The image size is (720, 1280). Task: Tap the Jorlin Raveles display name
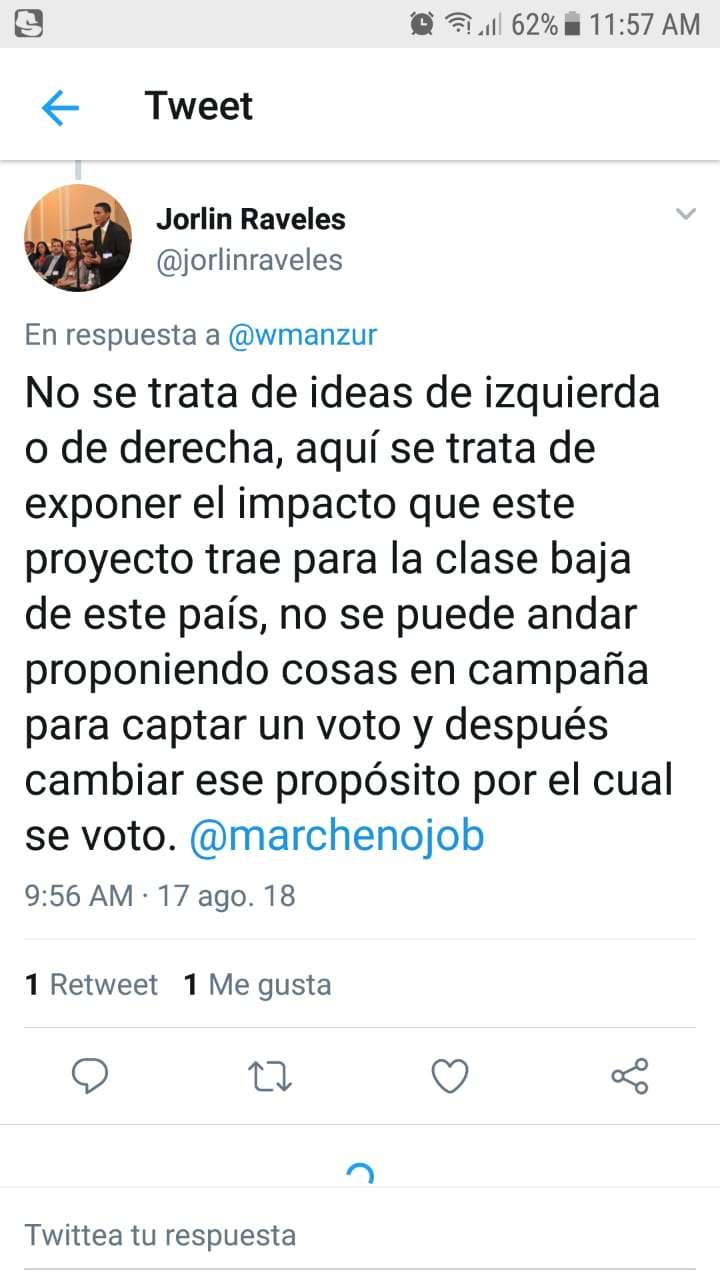pyautogui.click(x=250, y=219)
